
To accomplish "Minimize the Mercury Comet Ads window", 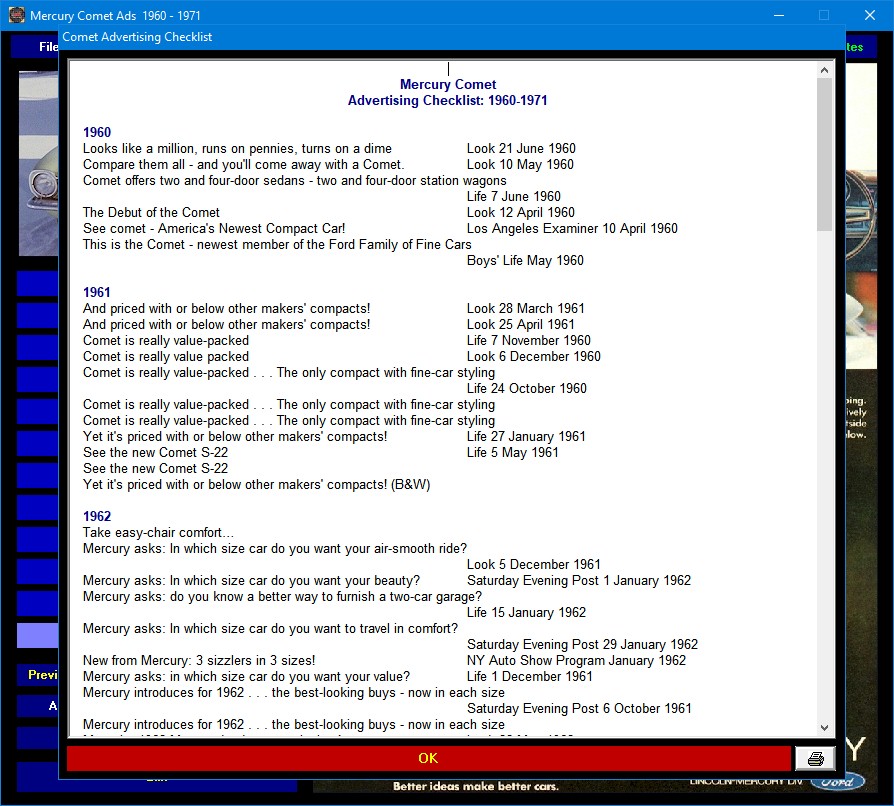I will [779, 15].
